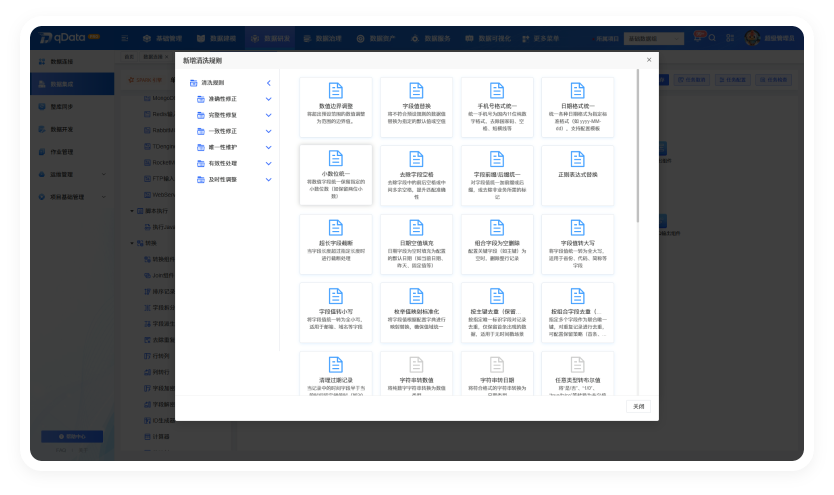Viewport: 834px width, 495px height.
Task: Expand the 完整性修复 category
Action: (269, 115)
